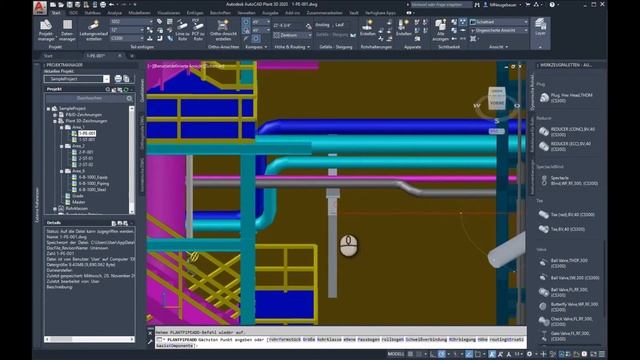The width and height of the screenshot is (640, 360).
Task: Switch to the Start ribbon tab
Action: (x=56, y=13)
